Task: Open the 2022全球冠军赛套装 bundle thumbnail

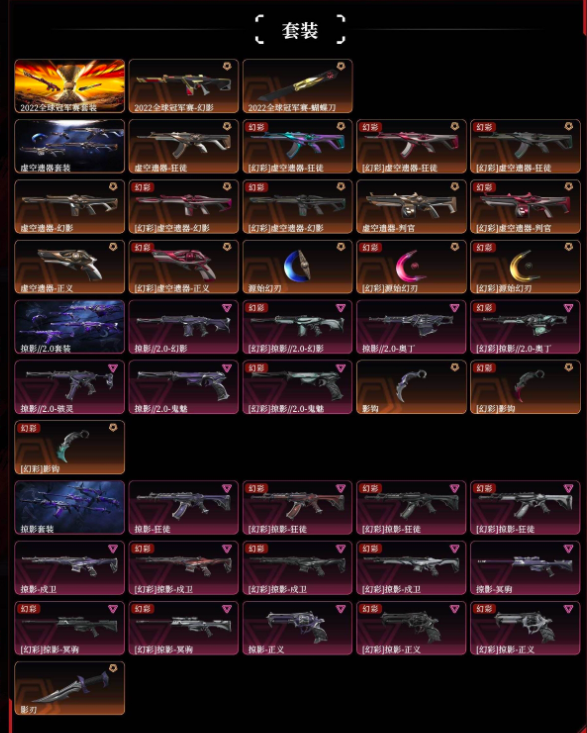Action: tap(70, 86)
